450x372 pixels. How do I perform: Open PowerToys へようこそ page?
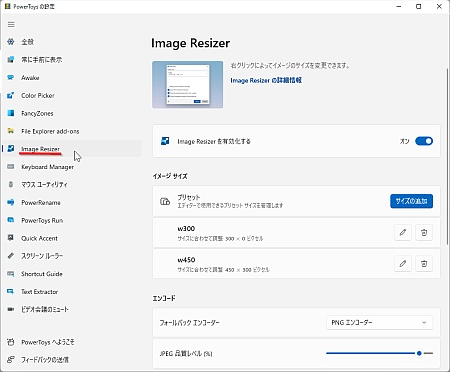[48, 342]
